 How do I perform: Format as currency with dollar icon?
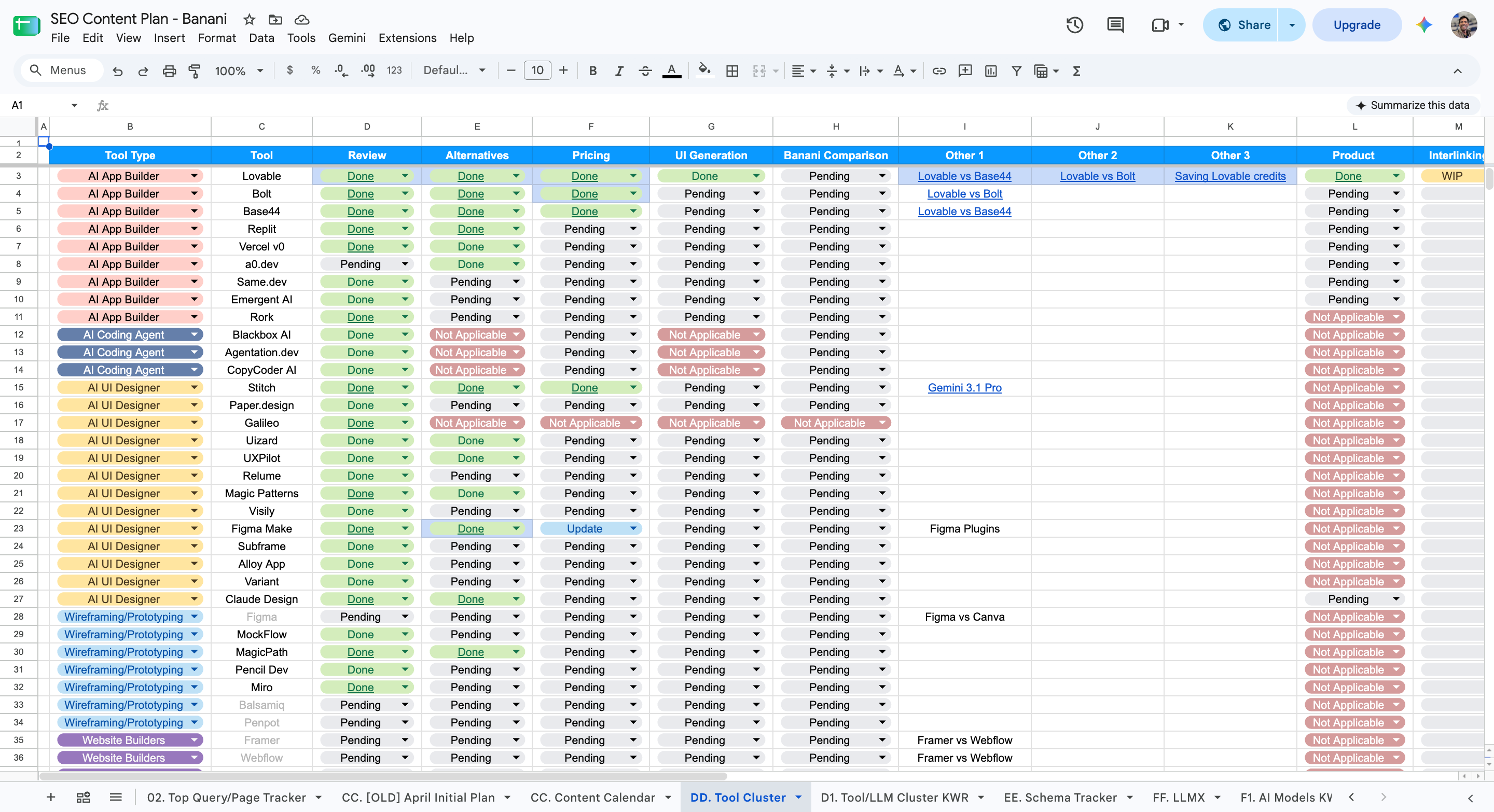289,70
